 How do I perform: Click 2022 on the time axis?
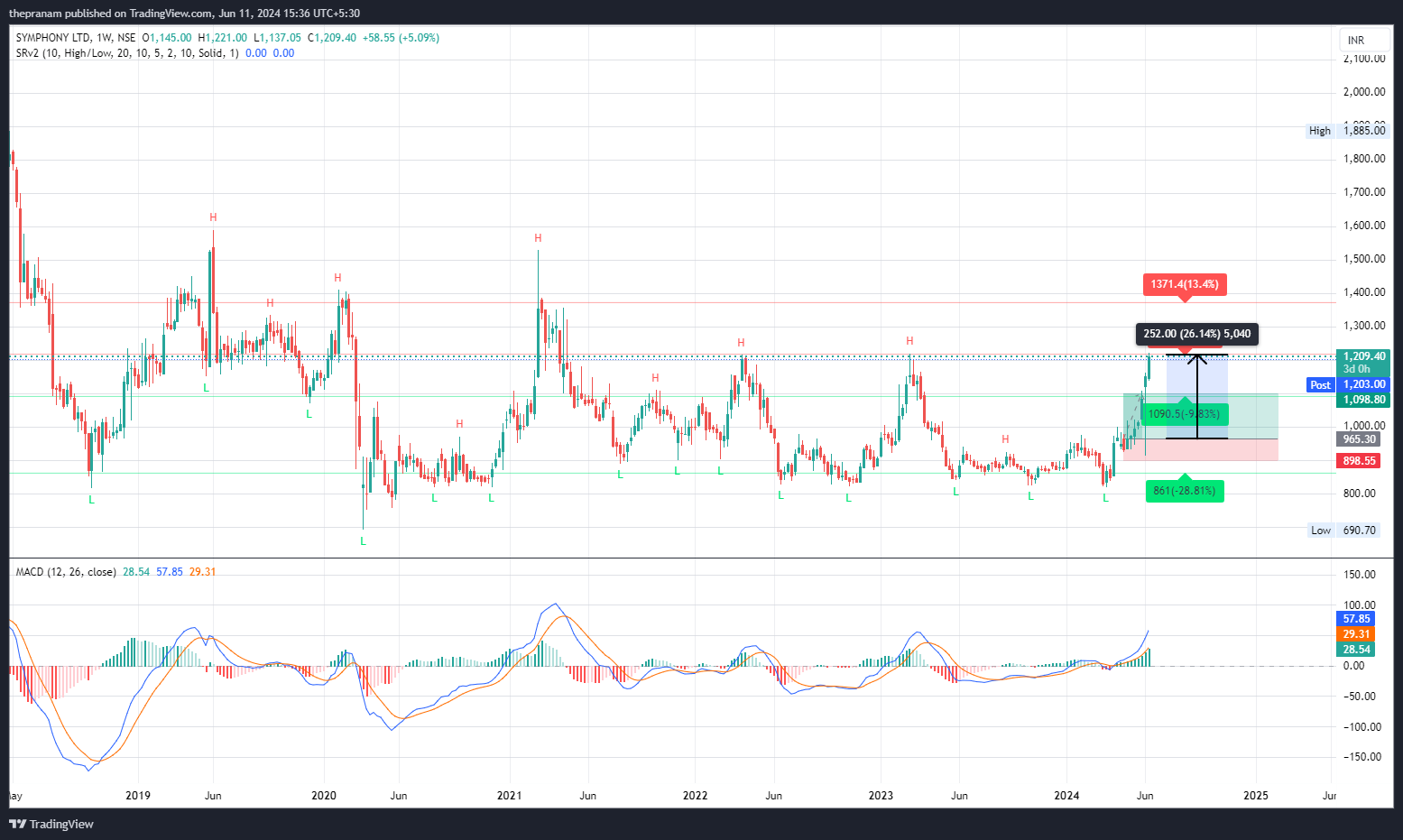(x=696, y=796)
